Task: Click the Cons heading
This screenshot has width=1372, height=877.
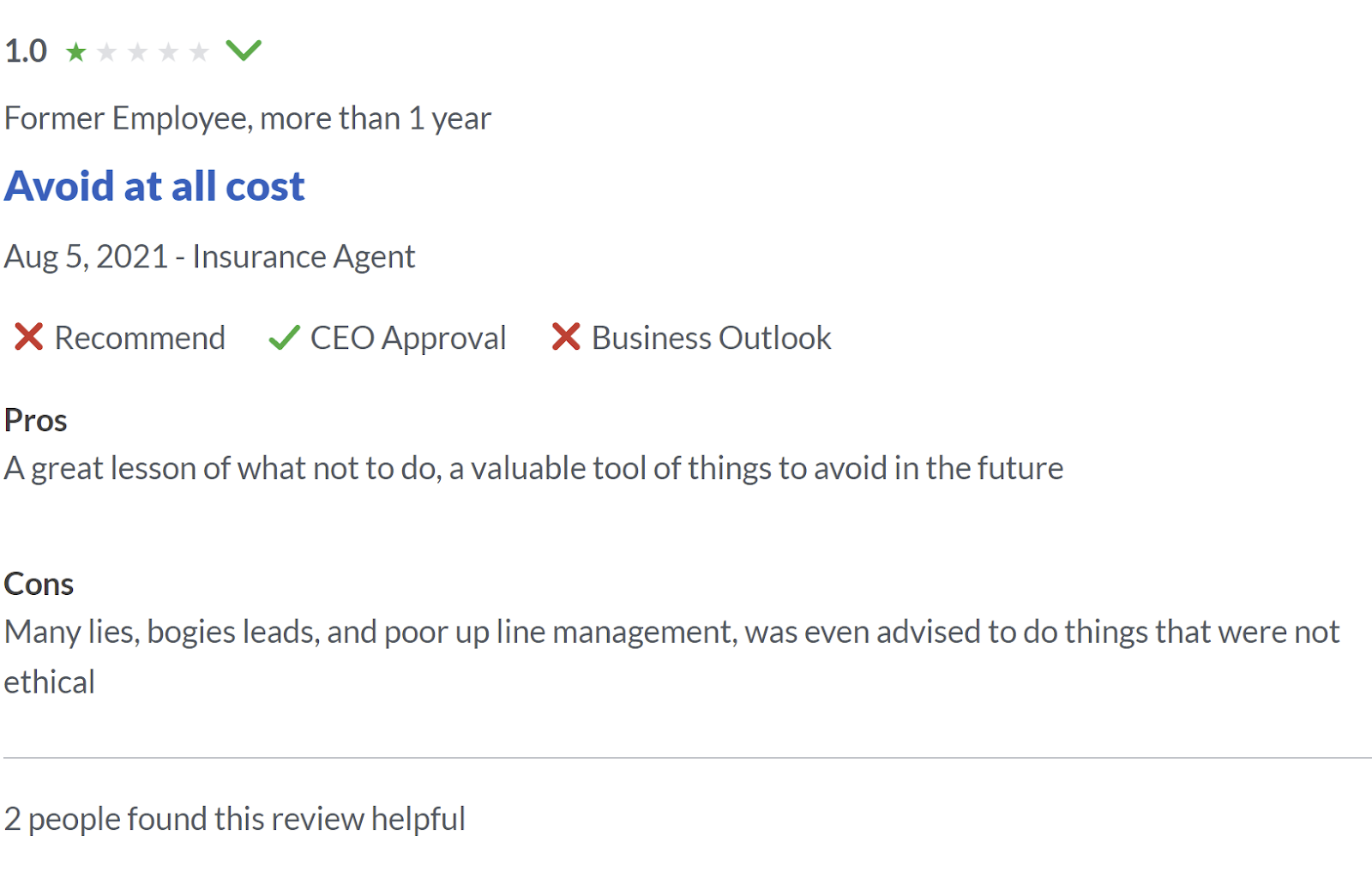Action: pos(39,584)
